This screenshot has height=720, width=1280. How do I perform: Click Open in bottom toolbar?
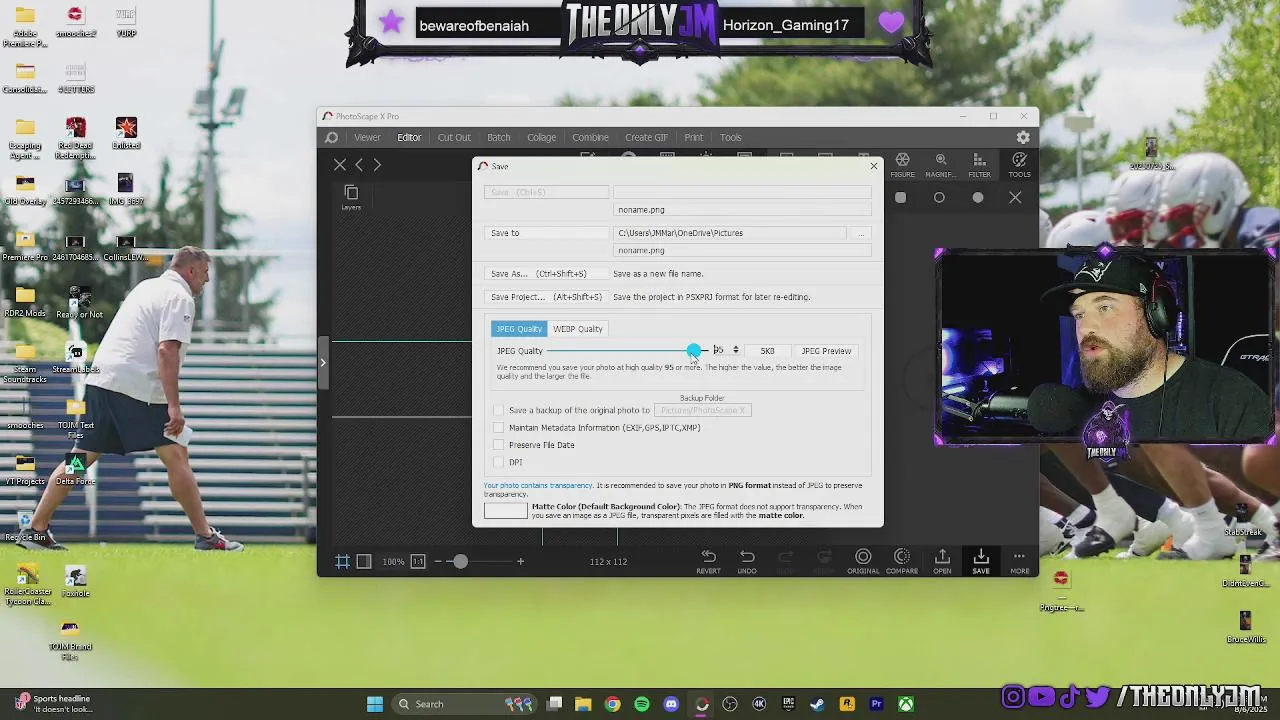[x=942, y=562]
